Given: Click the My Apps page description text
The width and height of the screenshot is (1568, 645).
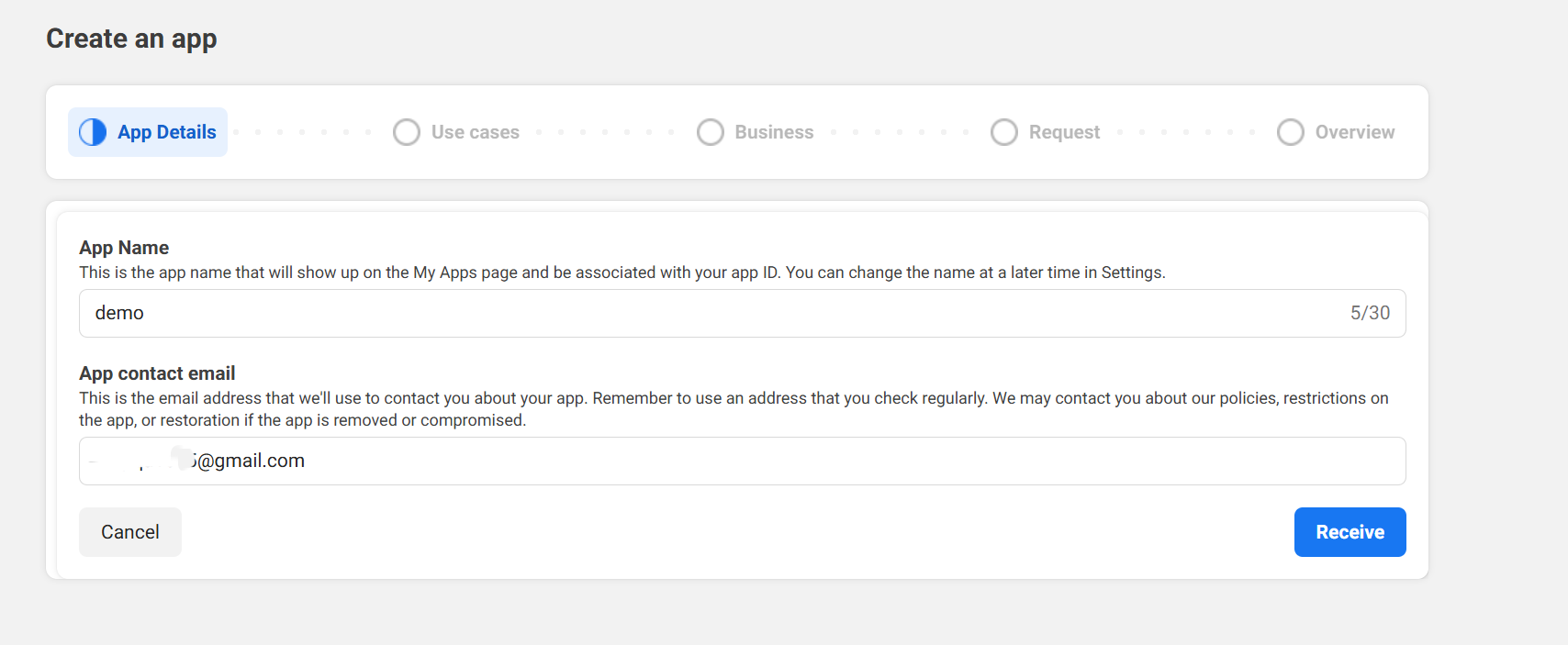Looking at the screenshot, I should pyautogui.click(x=622, y=272).
